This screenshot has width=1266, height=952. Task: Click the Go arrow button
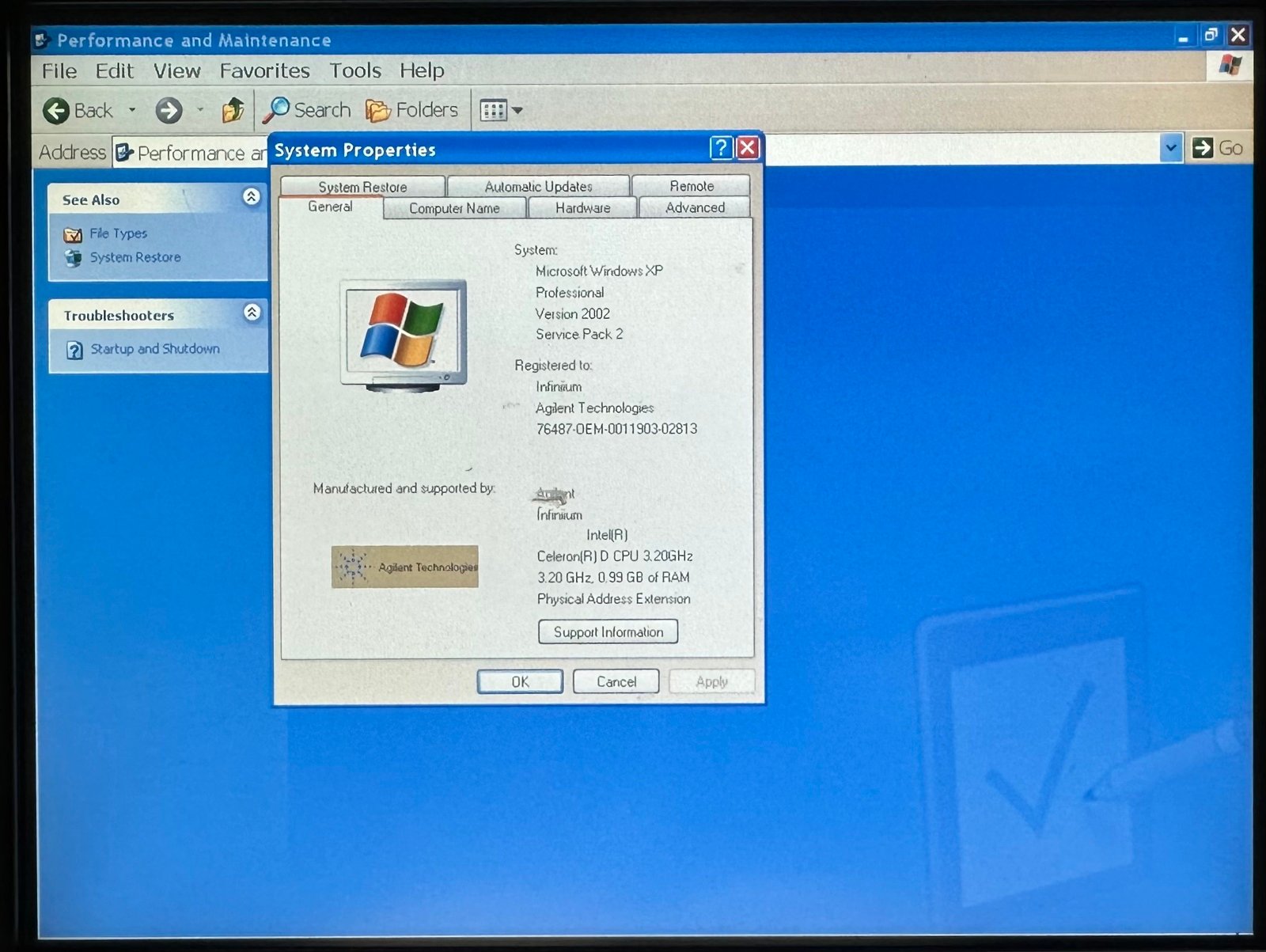coord(1203,148)
